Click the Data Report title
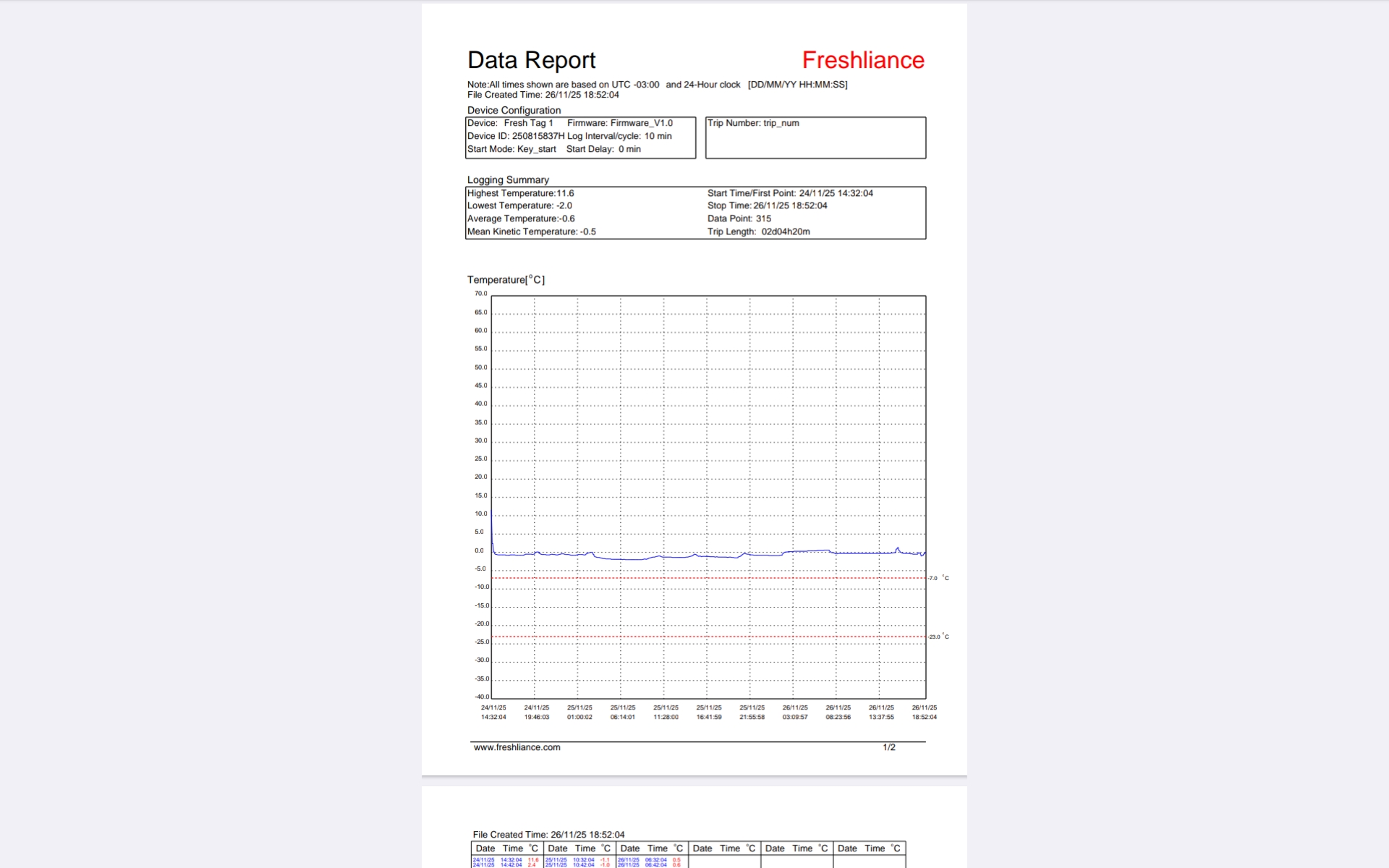This screenshot has height=868, width=1389. pos(531,60)
